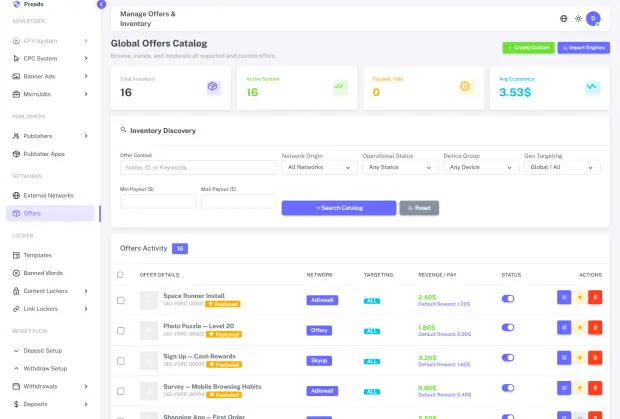Check the Space Runner Install row checkbox
The height and width of the screenshot is (419, 620).
[x=121, y=300]
